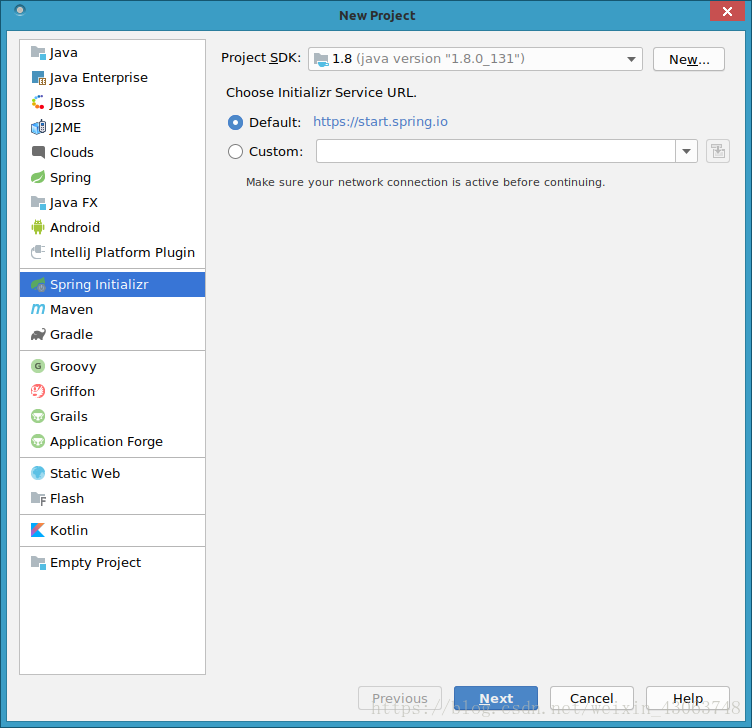The height and width of the screenshot is (728, 752).
Task: Click the Griffon red icon
Action: pyautogui.click(x=38, y=391)
